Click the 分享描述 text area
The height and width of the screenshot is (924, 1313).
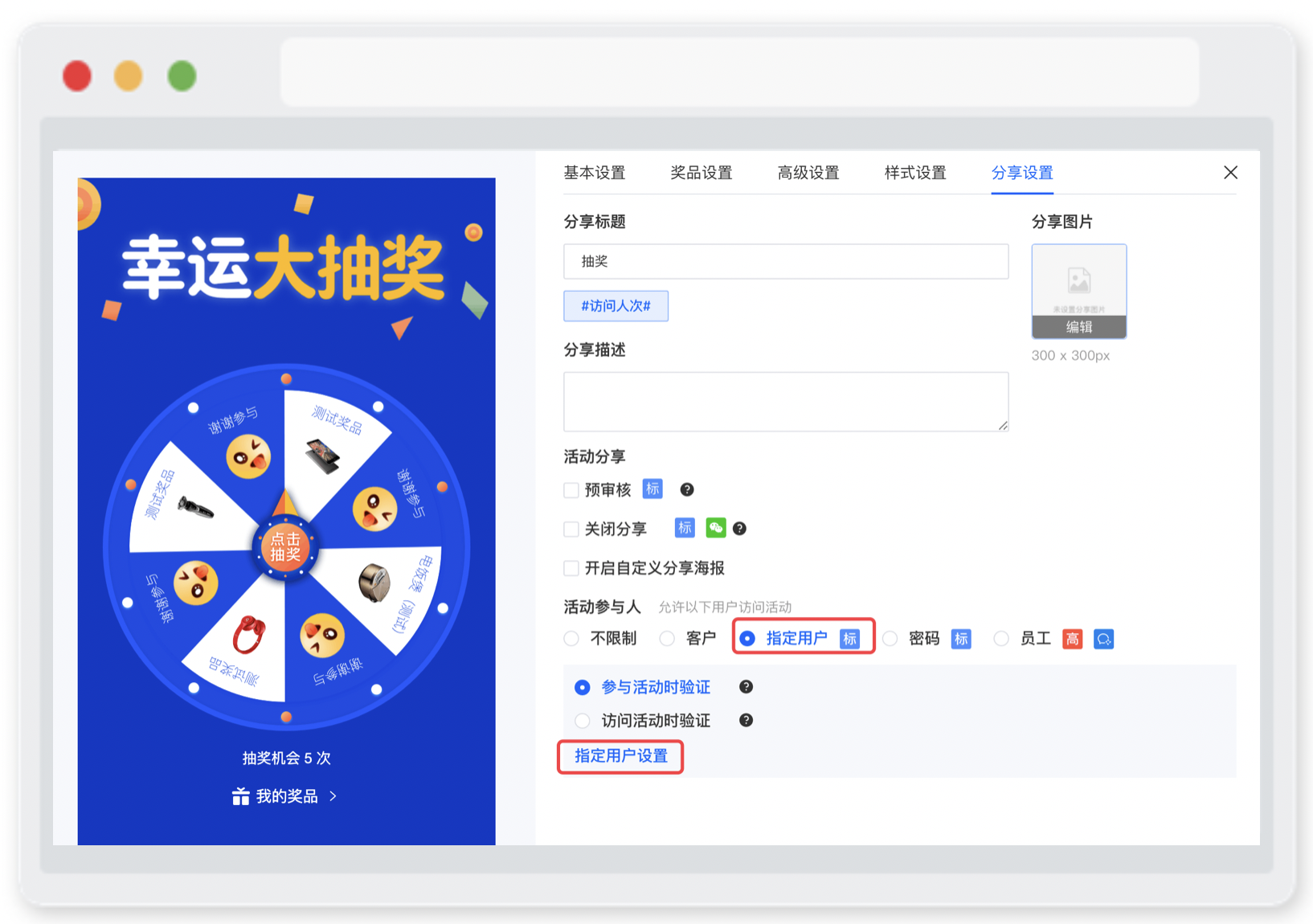[x=786, y=402]
